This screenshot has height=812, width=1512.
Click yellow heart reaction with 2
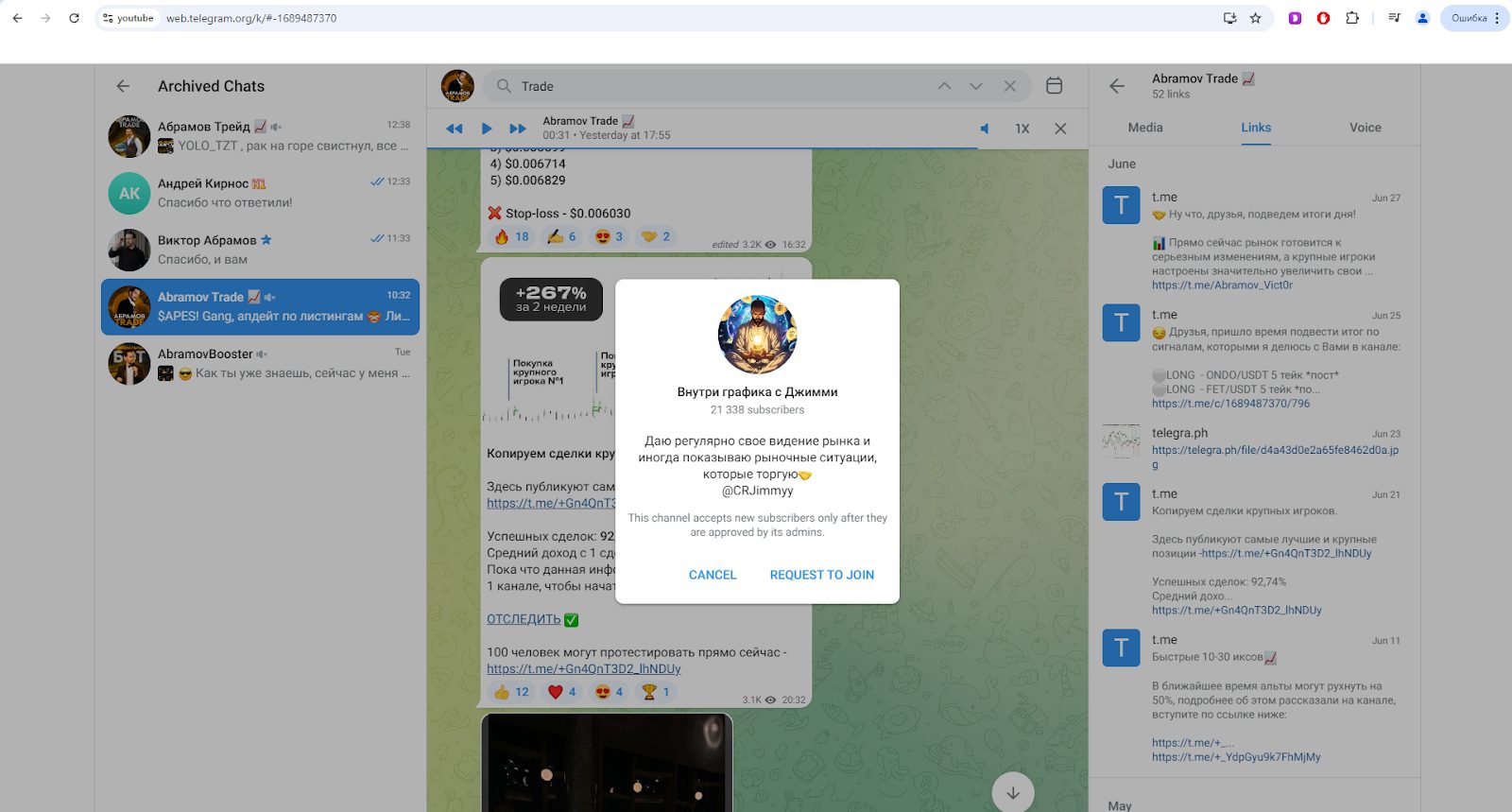(656, 236)
